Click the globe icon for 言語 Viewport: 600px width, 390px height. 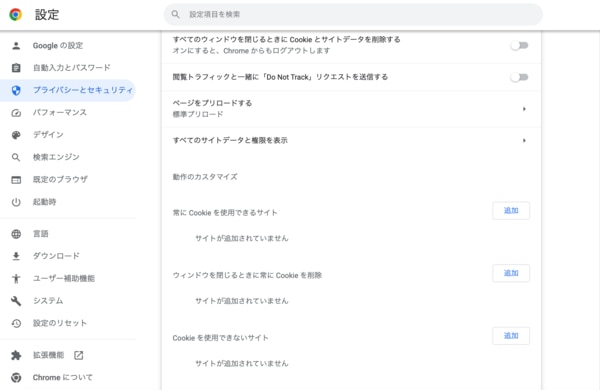click(16, 234)
